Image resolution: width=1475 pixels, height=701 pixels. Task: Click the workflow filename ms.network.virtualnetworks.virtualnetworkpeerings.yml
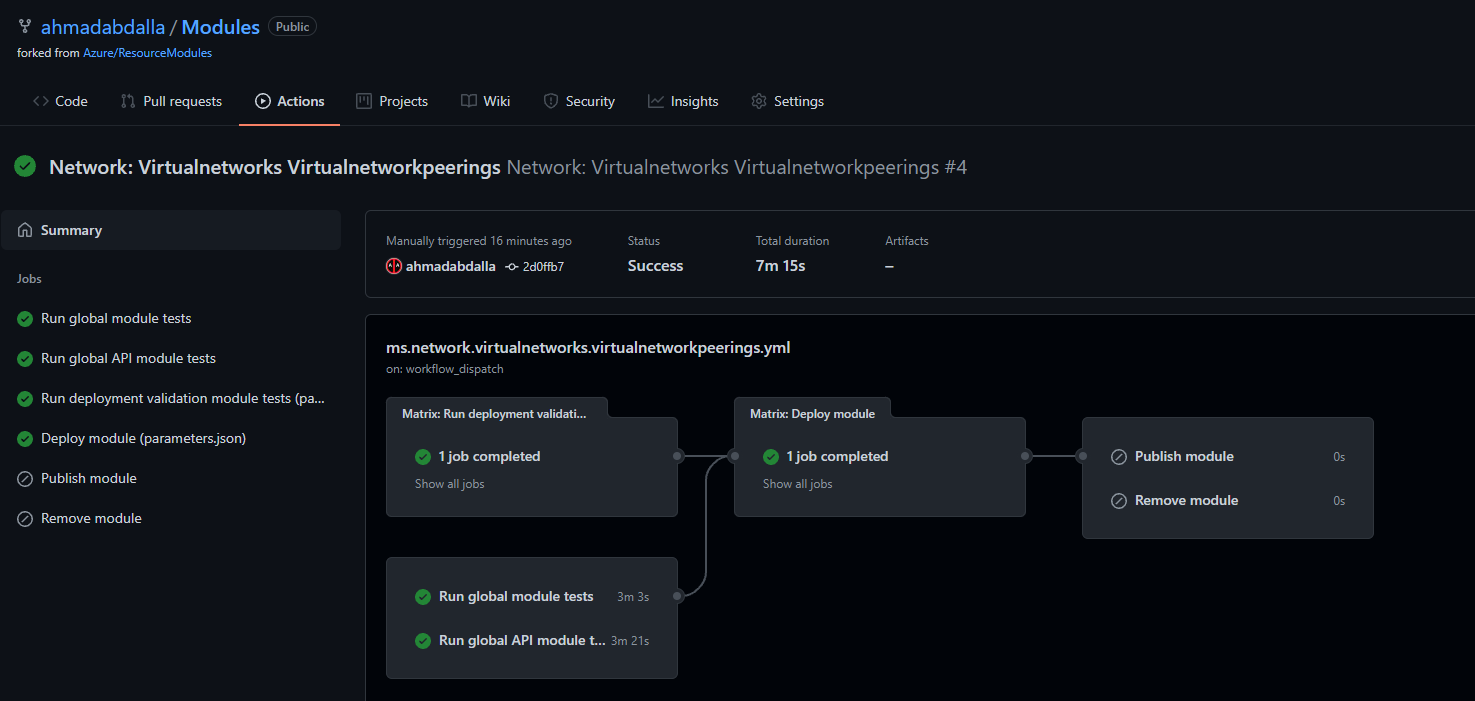(x=588, y=348)
